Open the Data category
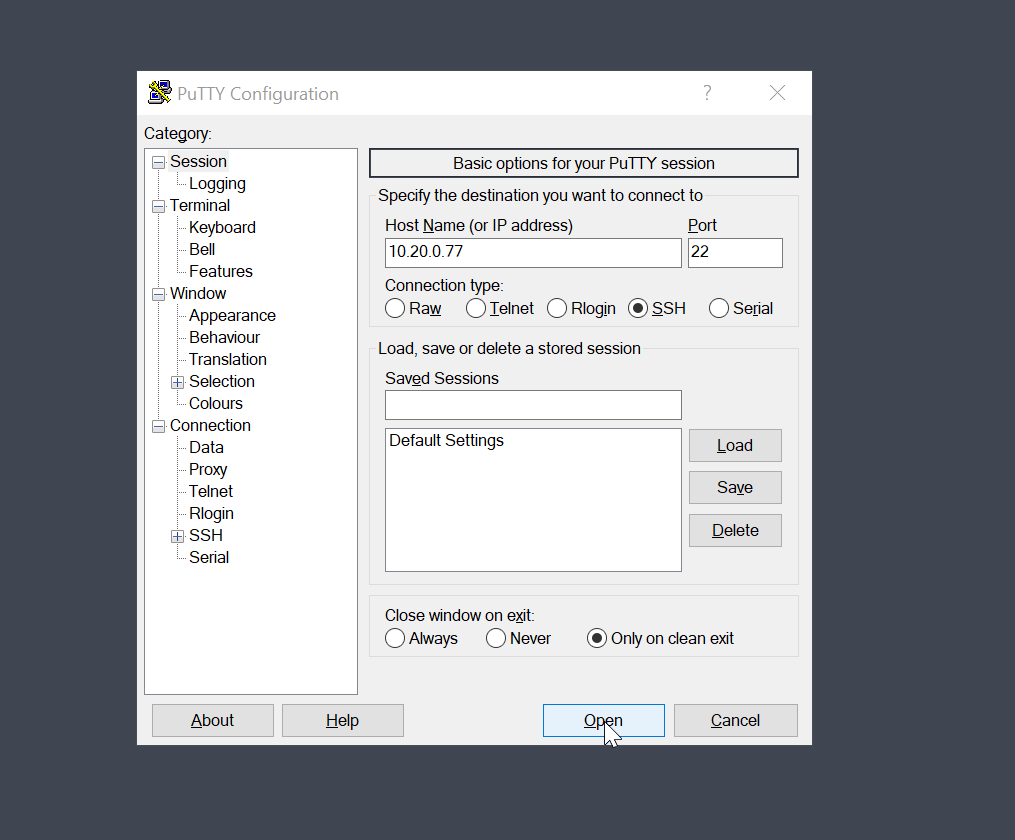This screenshot has height=840, width=1015. pos(206,447)
